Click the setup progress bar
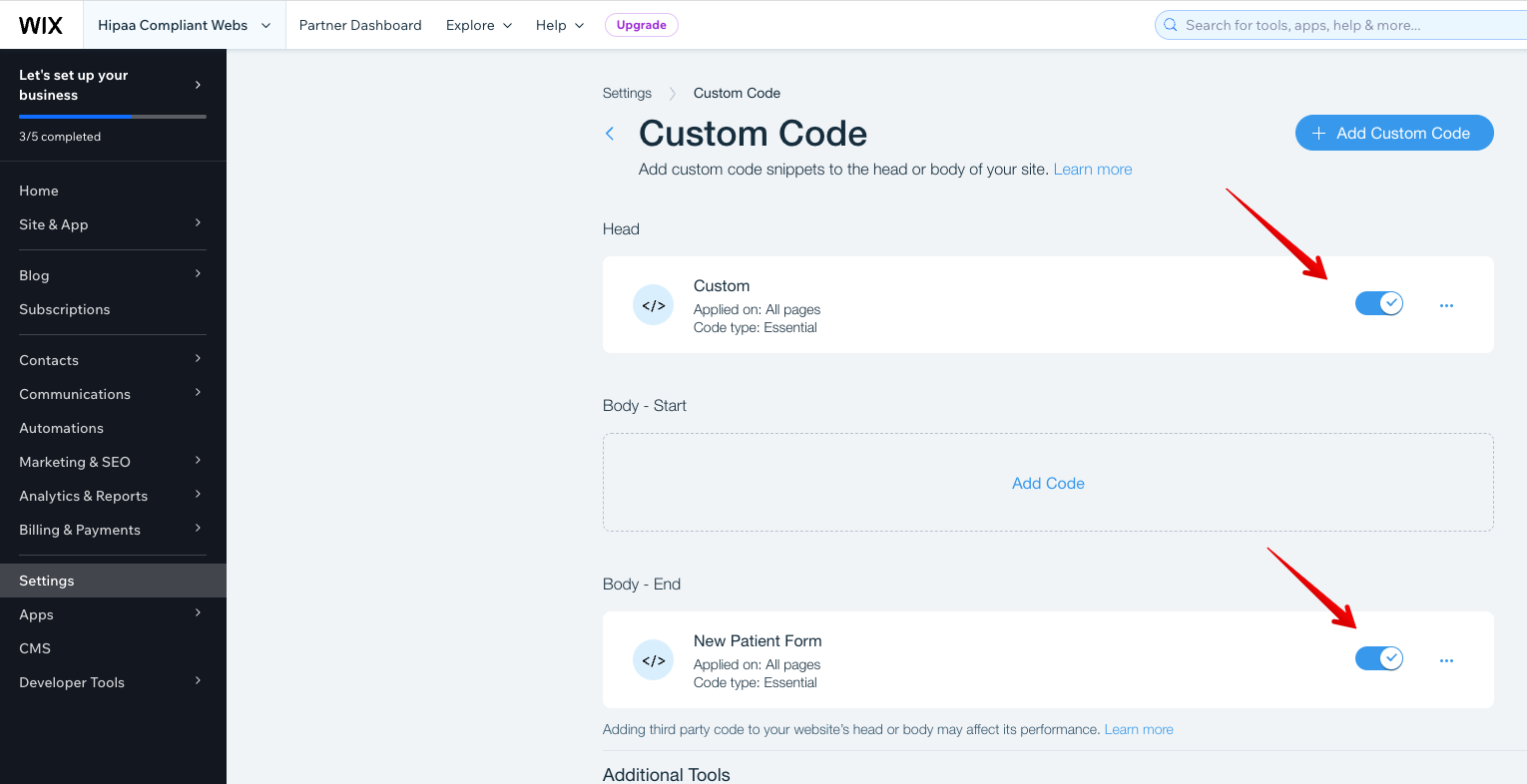1527x784 pixels. (112, 117)
